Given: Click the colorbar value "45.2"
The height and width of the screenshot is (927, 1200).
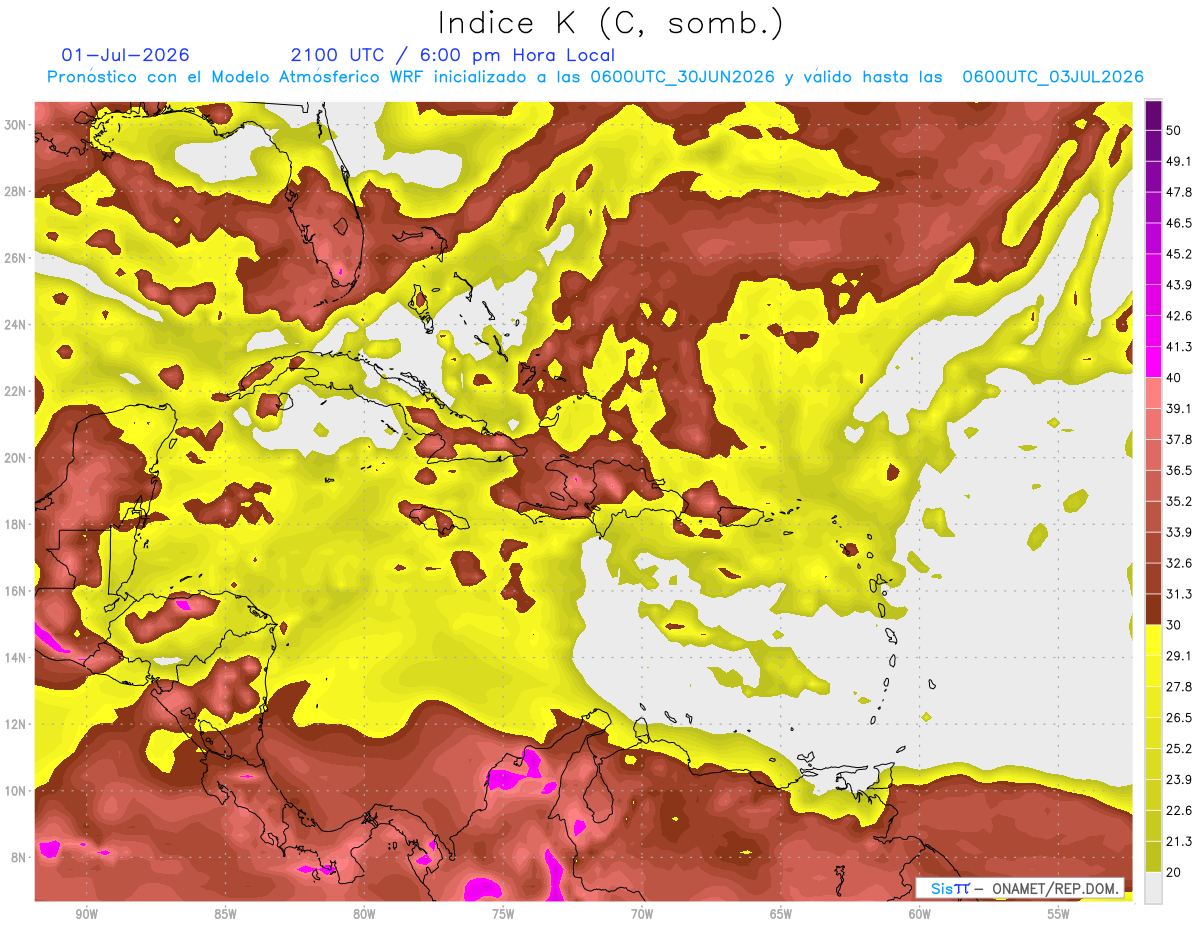Looking at the screenshot, I should [1178, 254].
